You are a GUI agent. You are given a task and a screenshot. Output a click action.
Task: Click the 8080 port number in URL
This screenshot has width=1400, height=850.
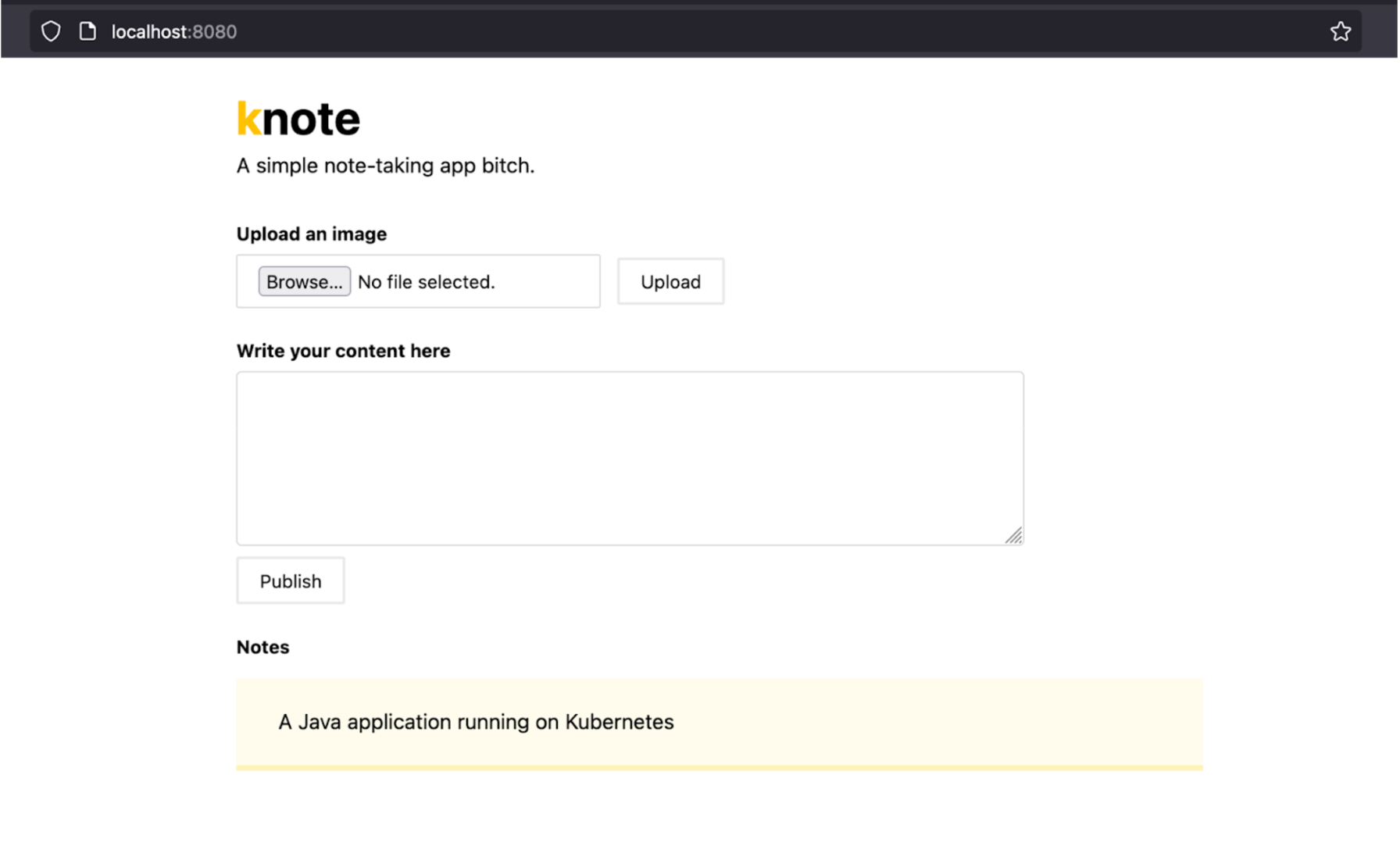[x=215, y=32]
